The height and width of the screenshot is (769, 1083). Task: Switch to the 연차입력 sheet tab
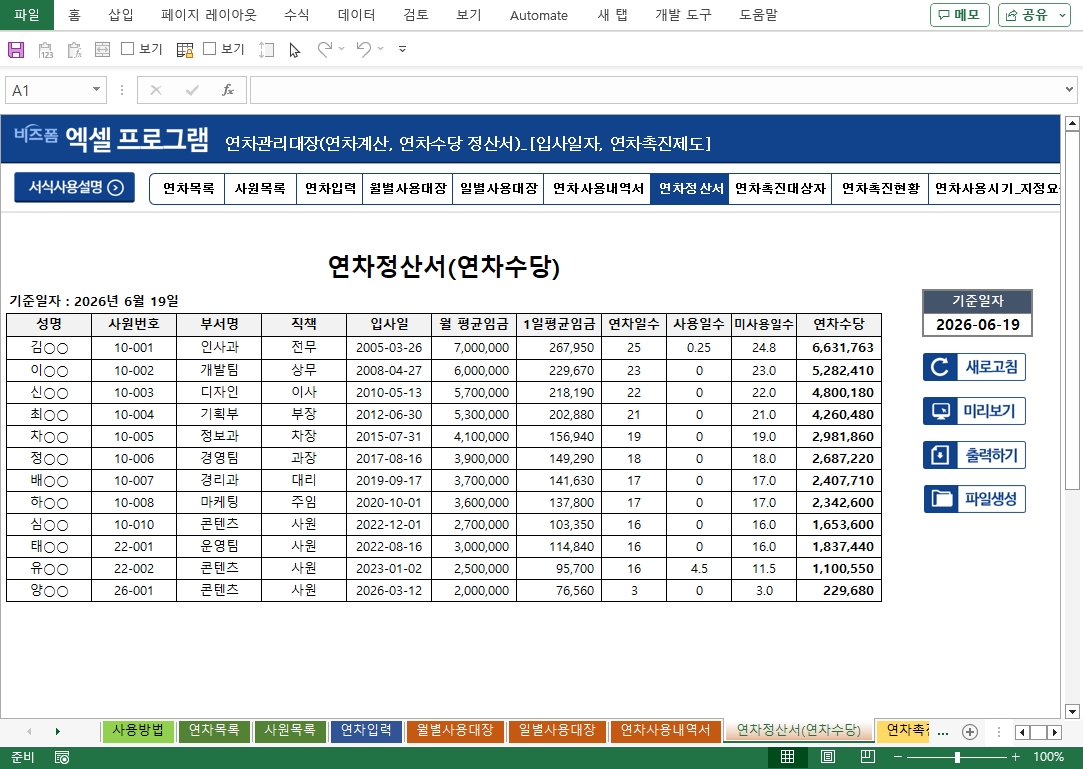365,731
